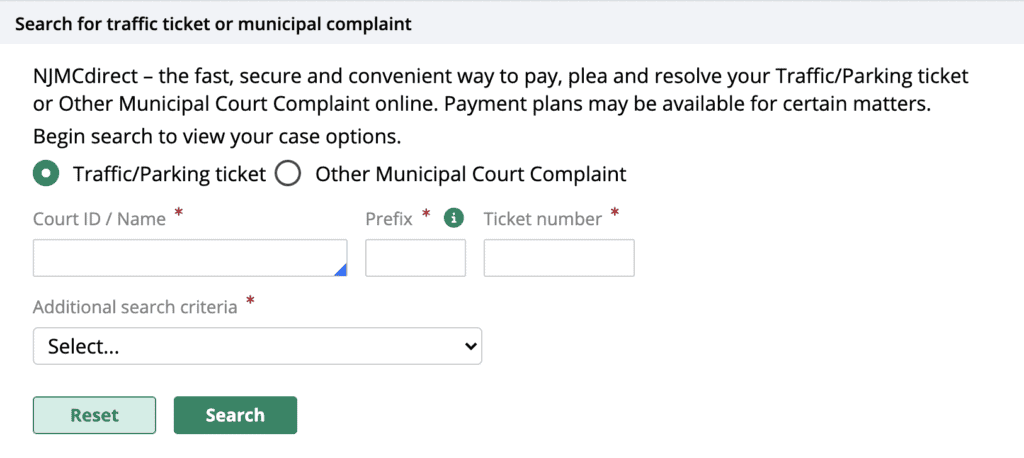Click the "Search for traffic ticket" panel header
Viewport: 1024px width, 458px height.
click(212, 22)
